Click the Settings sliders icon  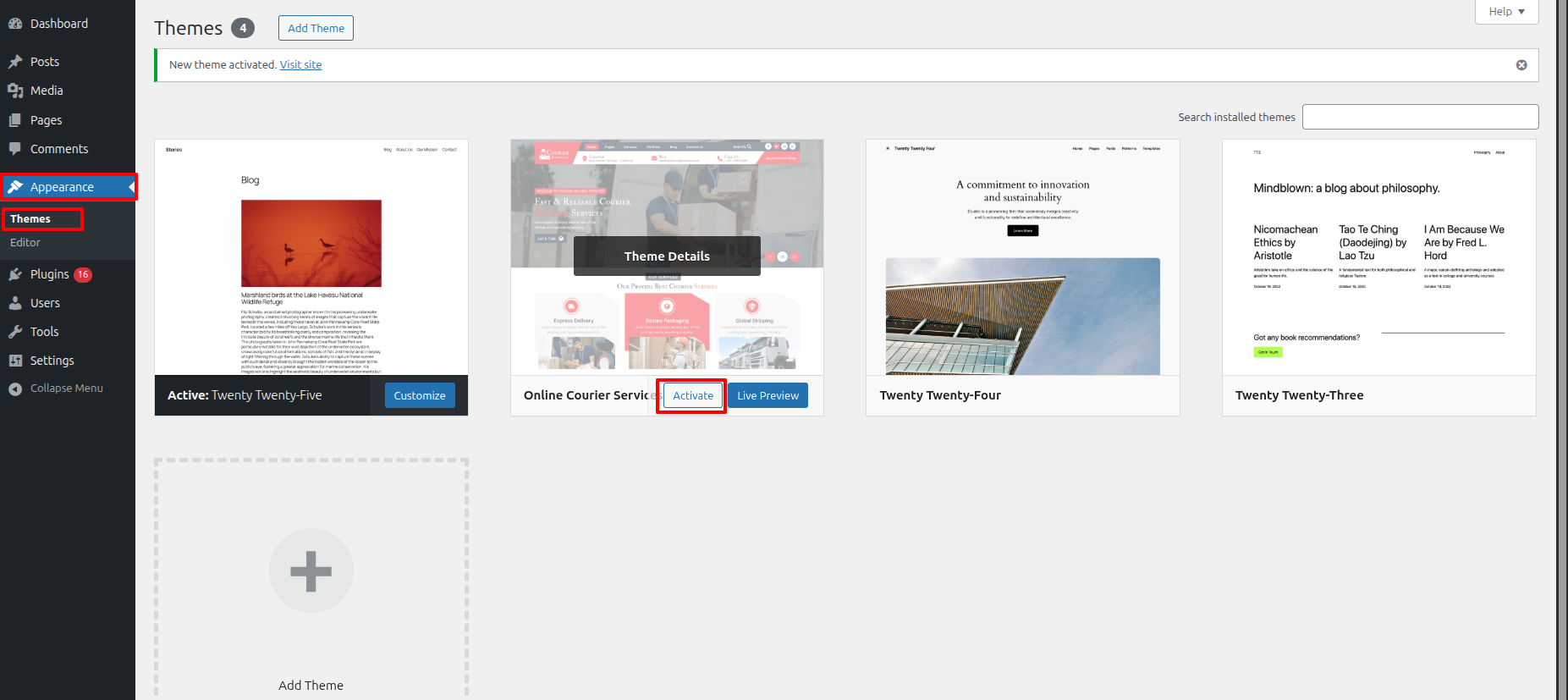pos(15,361)
